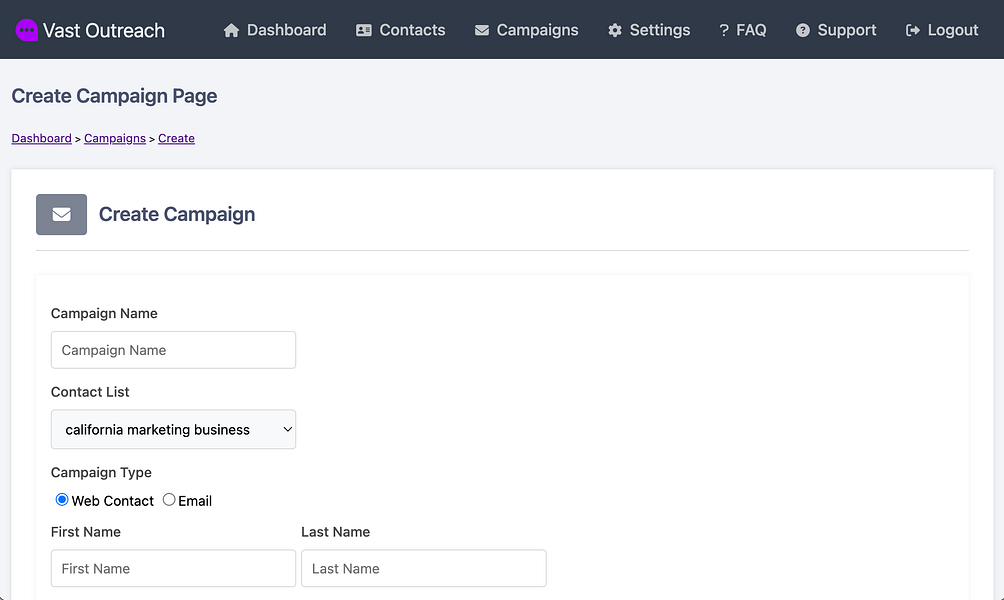Screen dimensions: 1004x600
Task: Click the Create breadcrumb link
Action: pos(176,139)
